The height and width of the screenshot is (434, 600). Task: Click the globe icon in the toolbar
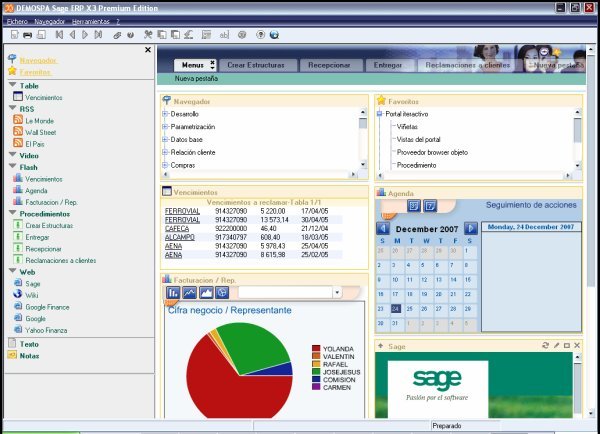(274, 35)
